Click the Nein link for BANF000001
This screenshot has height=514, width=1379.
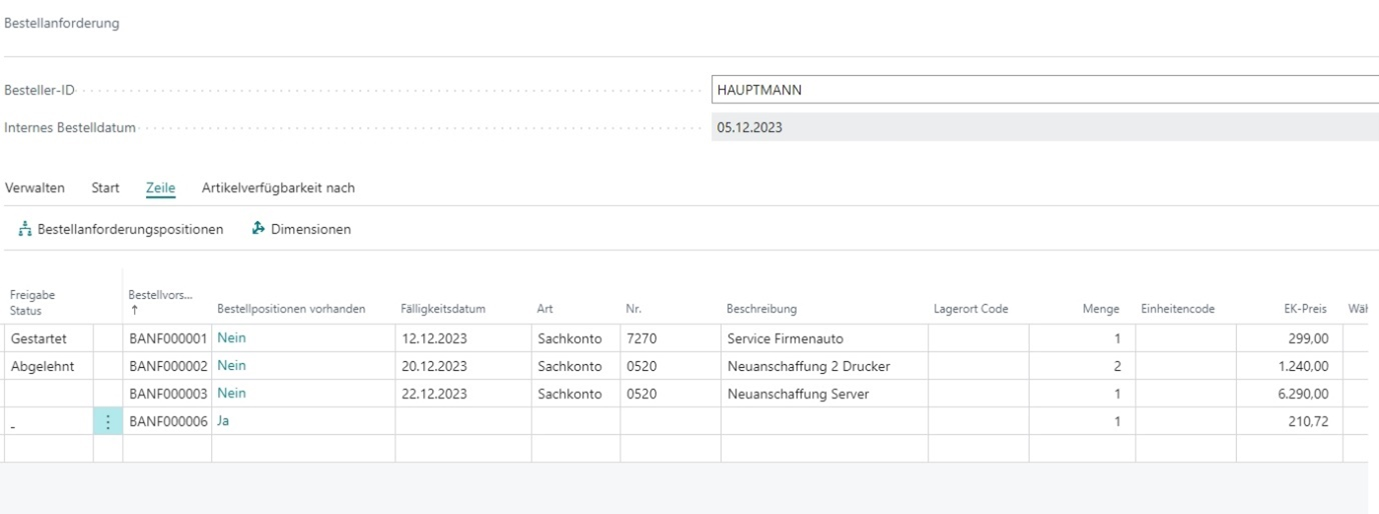point(231,338)
